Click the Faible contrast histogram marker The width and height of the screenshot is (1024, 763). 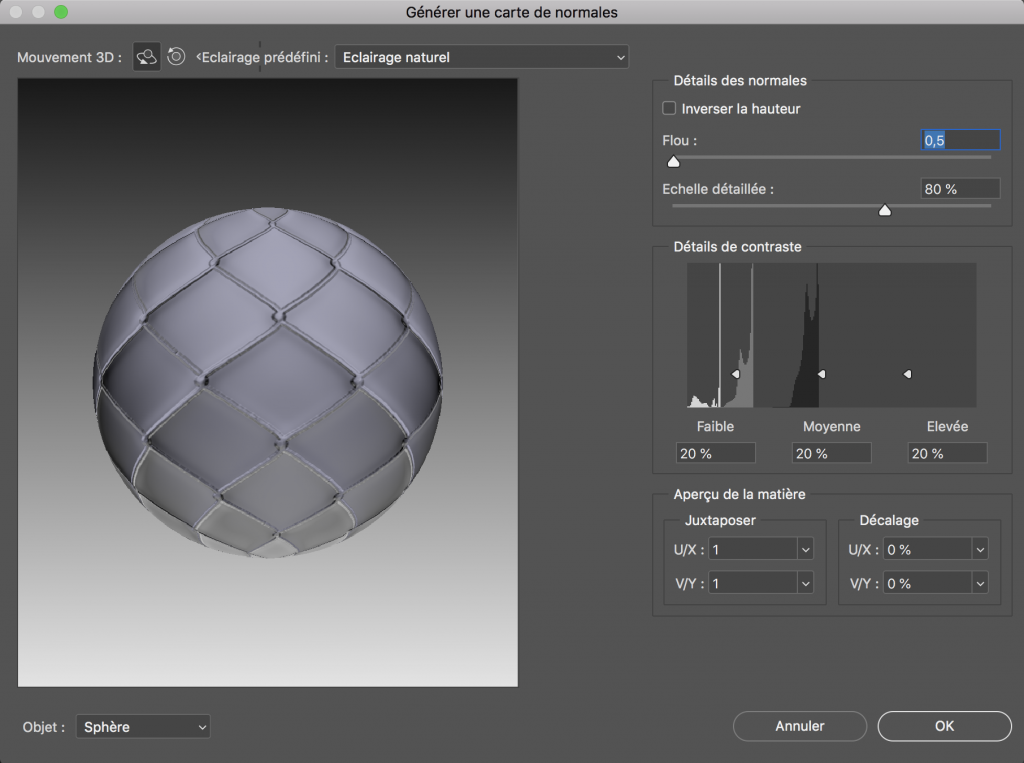click(x=735, y=374)
